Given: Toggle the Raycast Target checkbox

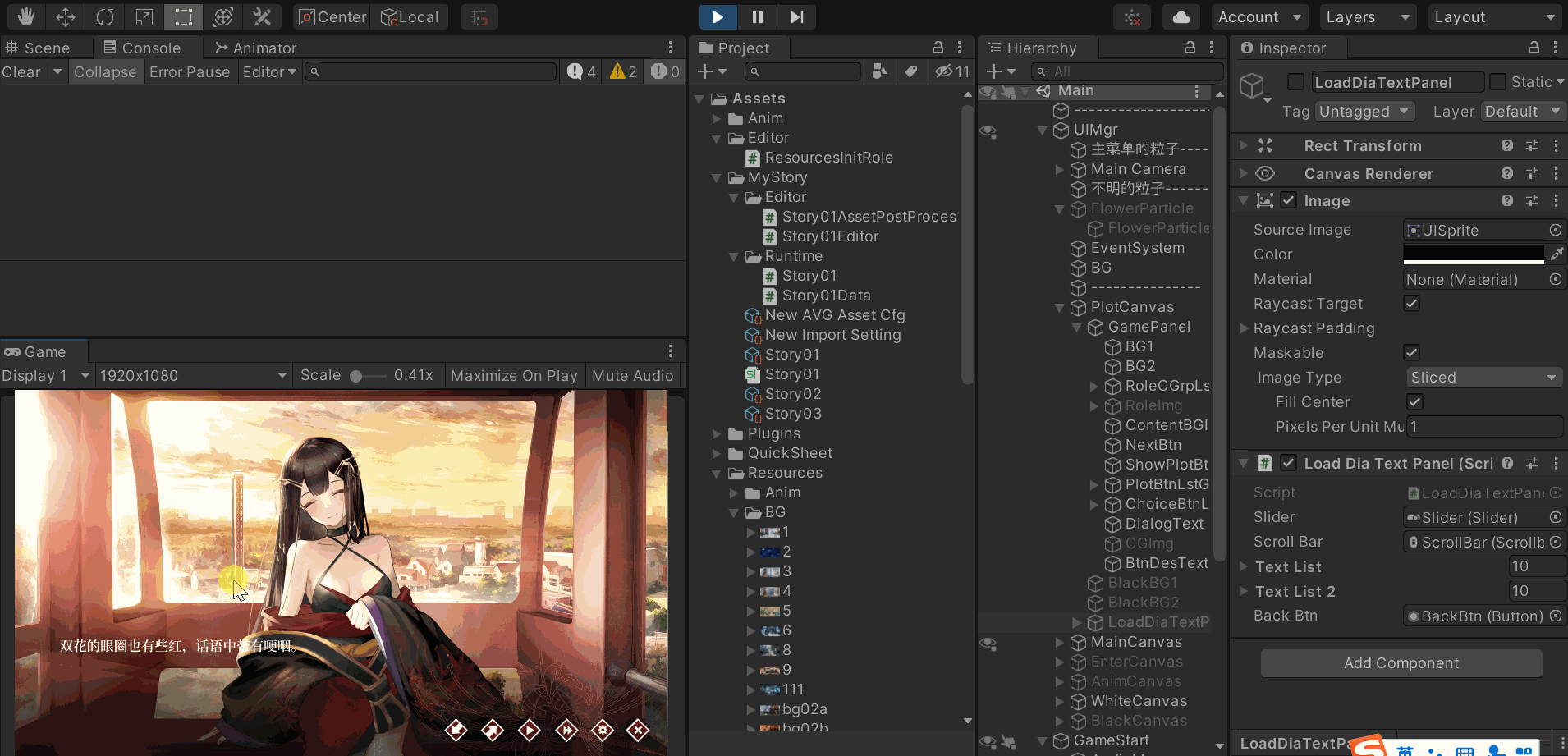Looking at the screenshot, I should coord(1412,304).
